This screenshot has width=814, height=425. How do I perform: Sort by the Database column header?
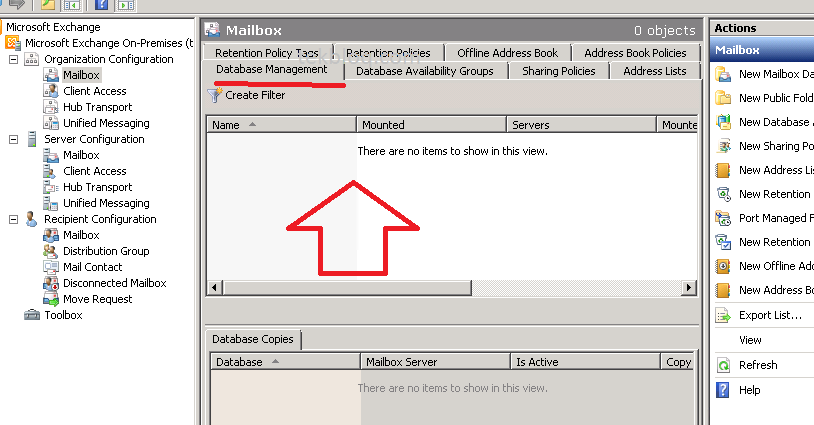pos(285,362)
